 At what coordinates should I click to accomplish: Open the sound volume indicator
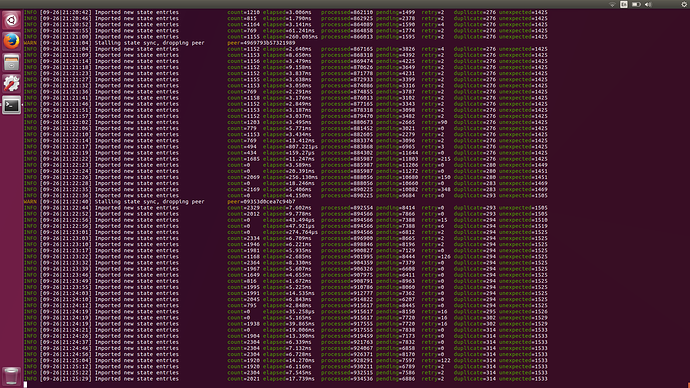click(648, 4)
